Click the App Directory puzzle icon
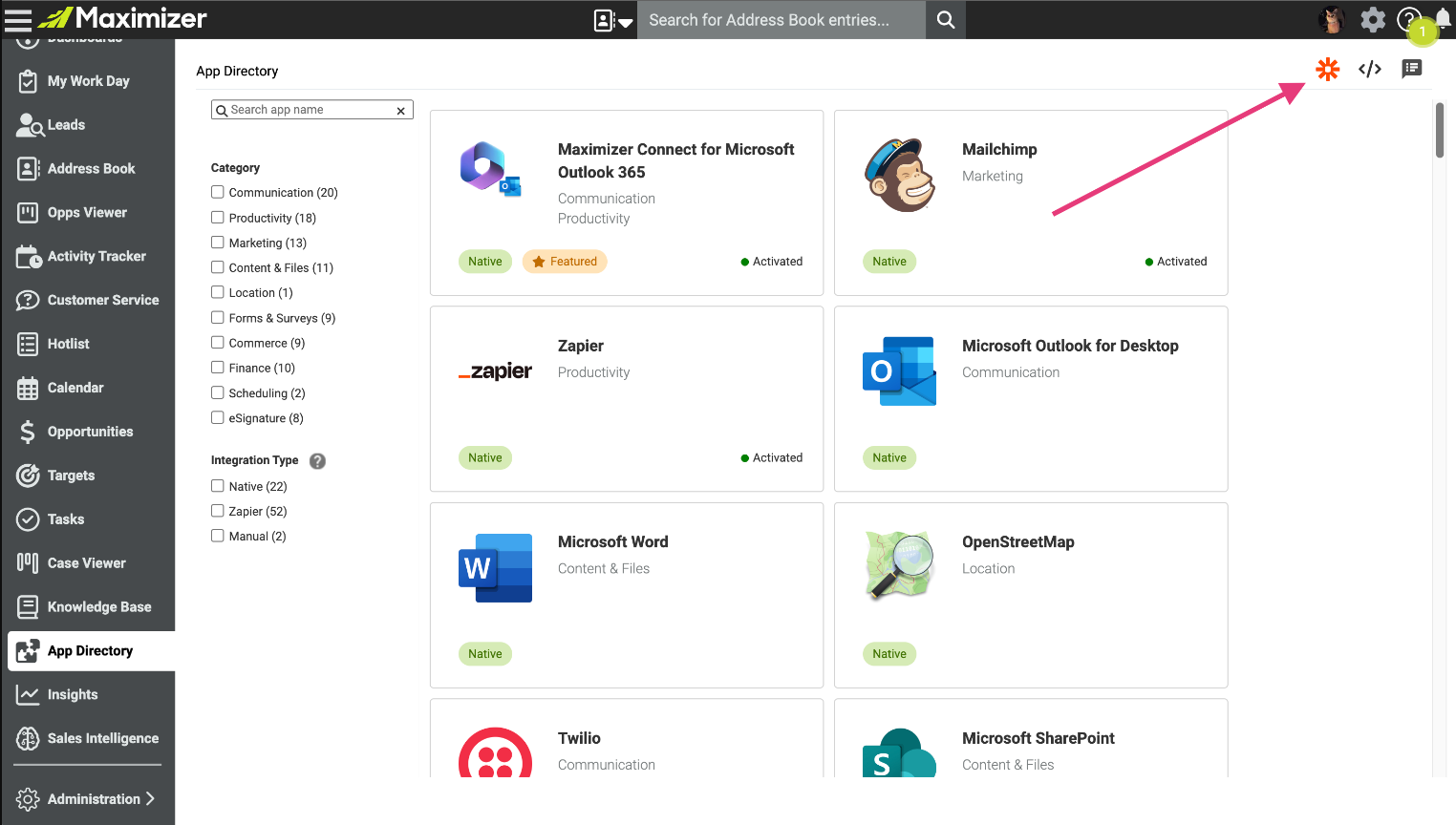This screenshot has height=825, width=1456. pyautogui.click(x=28, y=651)
